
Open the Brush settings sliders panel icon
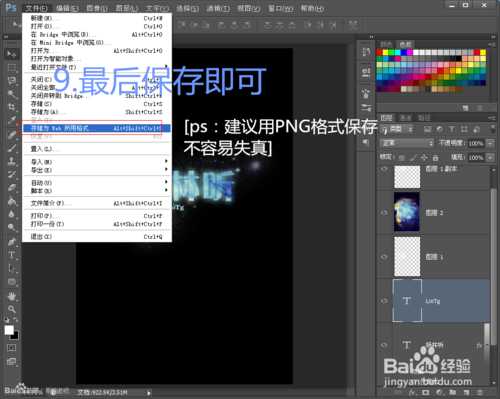pyautogui.click(x=366, y=108)
